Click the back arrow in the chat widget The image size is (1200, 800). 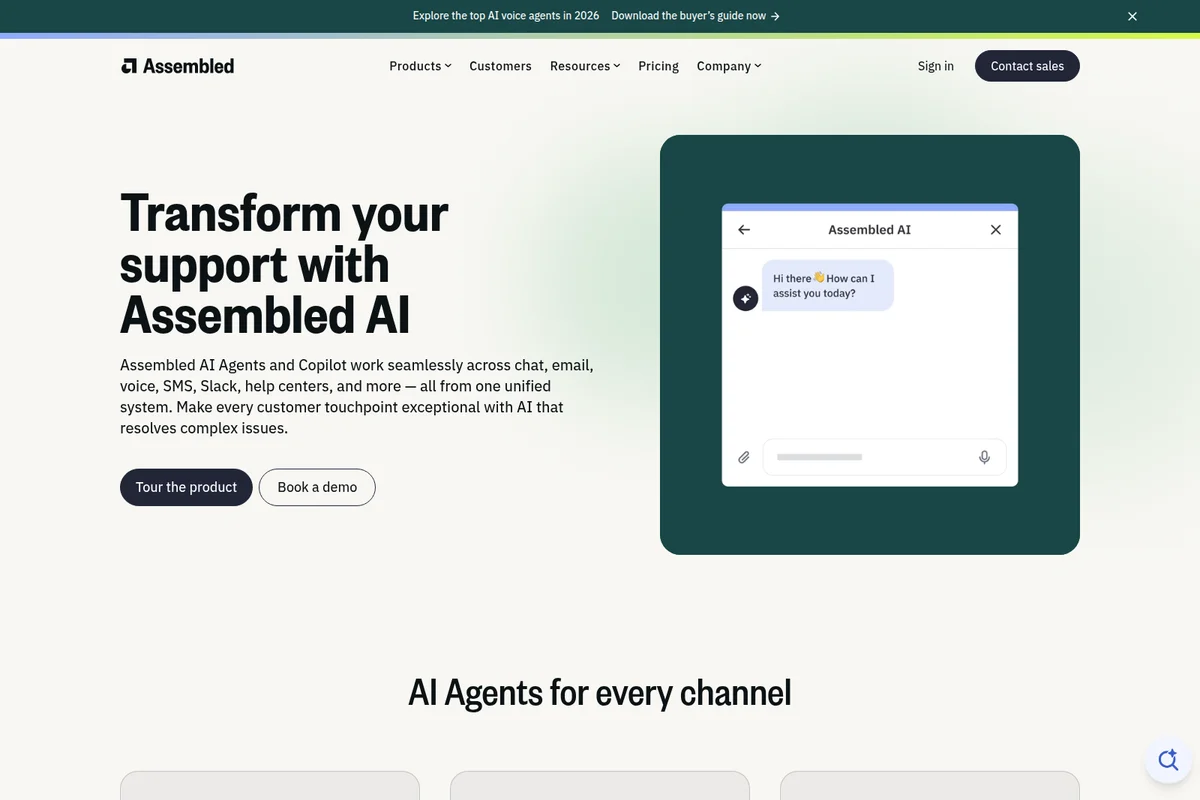[743, 229]
